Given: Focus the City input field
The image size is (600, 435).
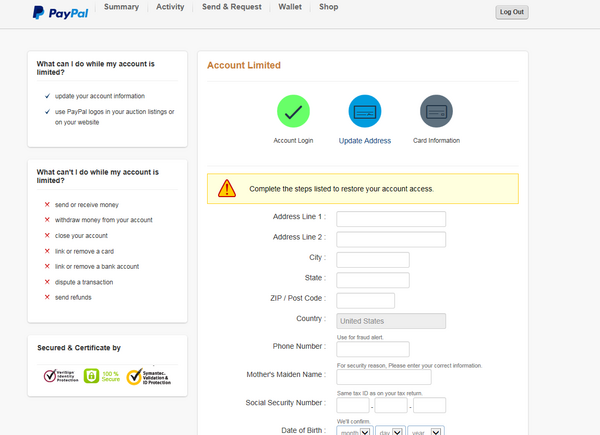Looking at the screenshot, I should [x=373, y=260].
